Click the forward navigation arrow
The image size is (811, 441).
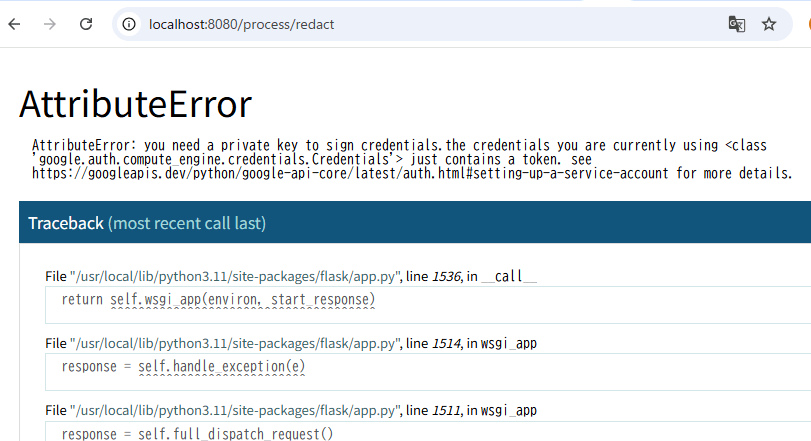point(50,24)
